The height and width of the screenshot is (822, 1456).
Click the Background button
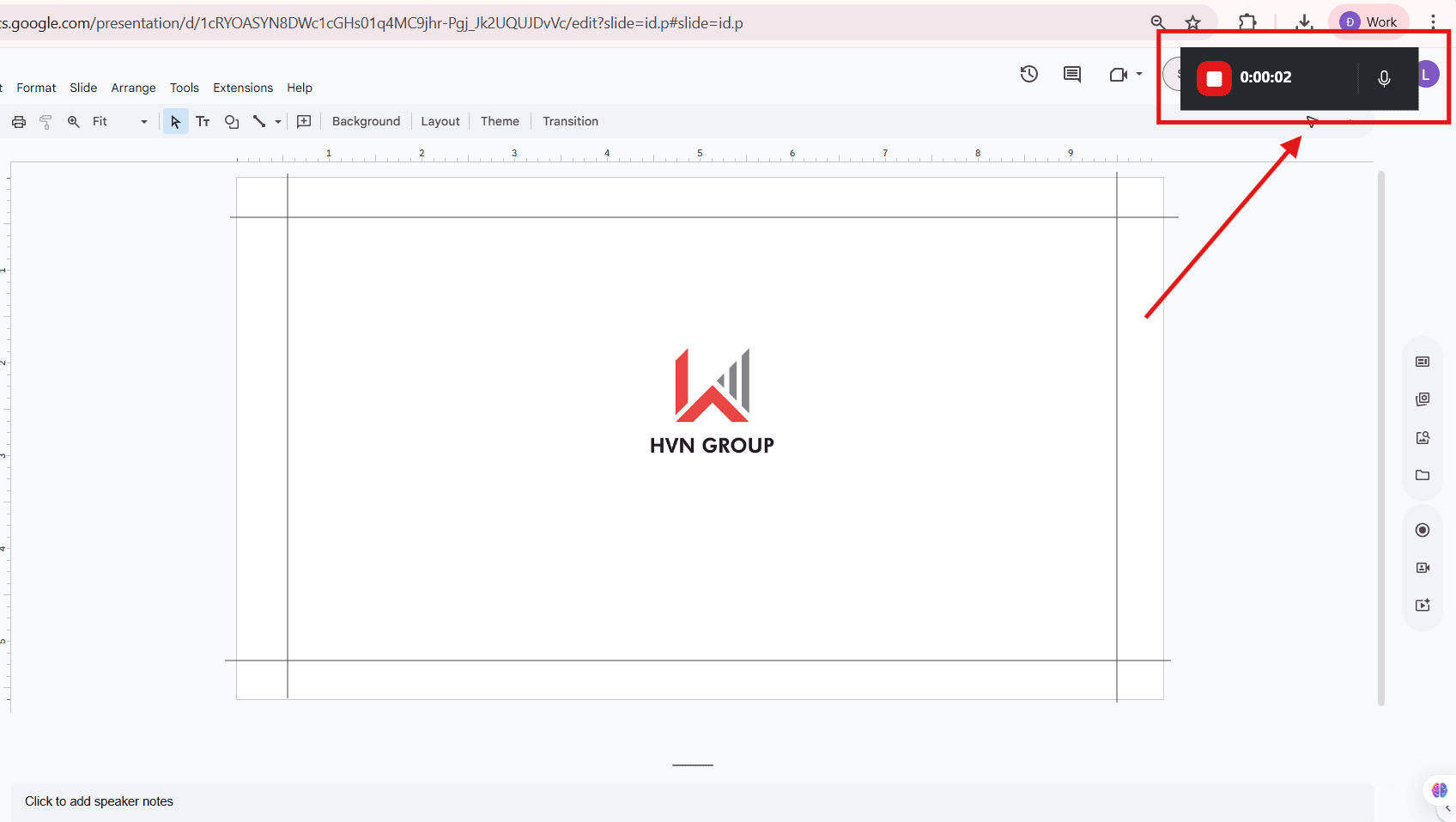(x=366, y=122)
